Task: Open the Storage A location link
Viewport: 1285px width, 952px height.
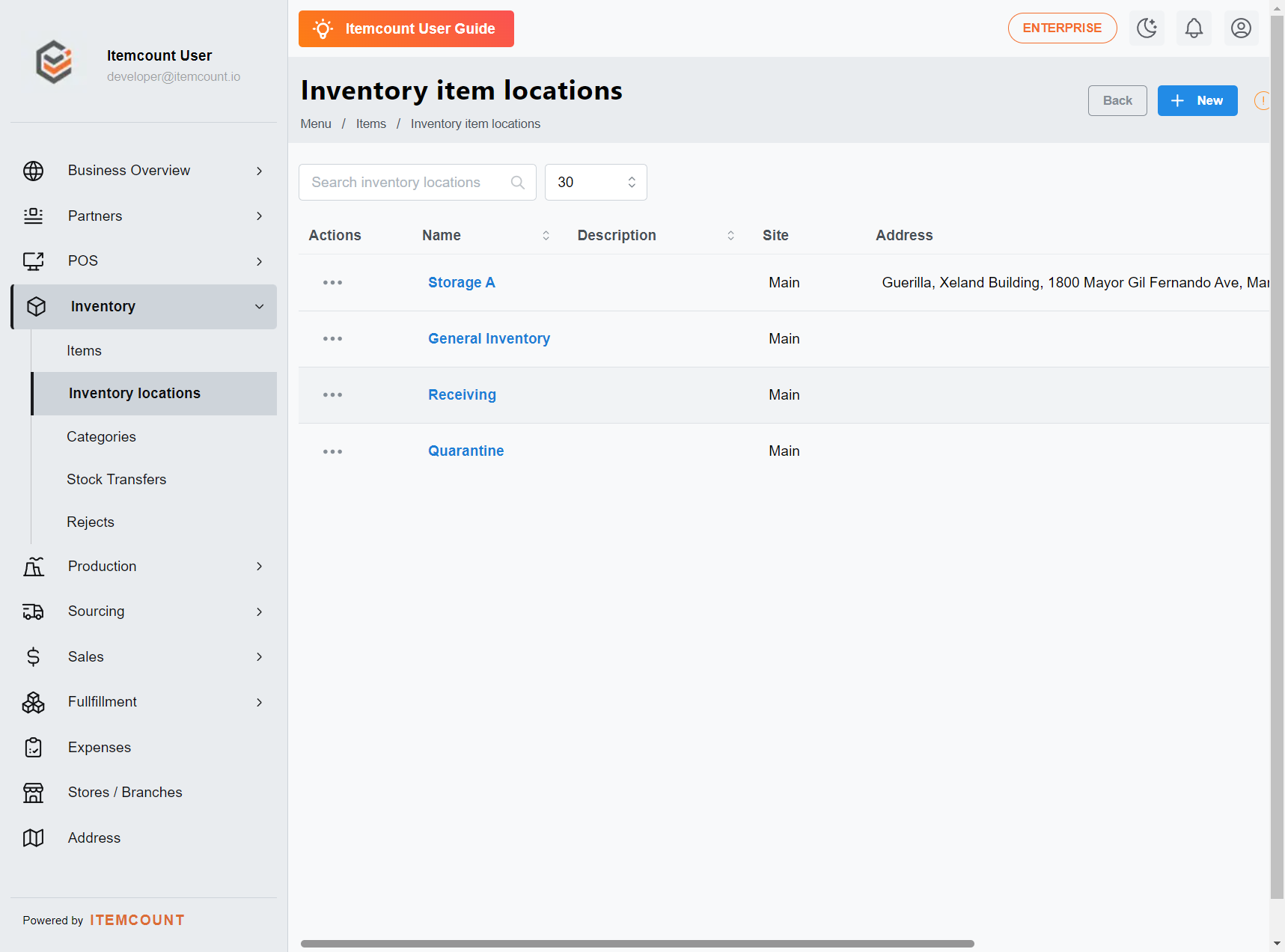Action: click(x=462, y=283)
